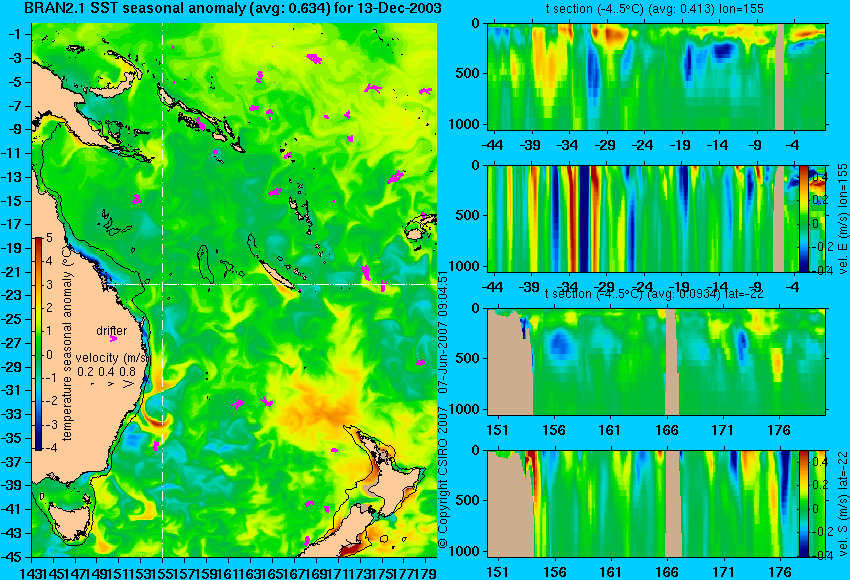
Task: Click the '-44' tick under the top temperature section
Action: [493, 145]
